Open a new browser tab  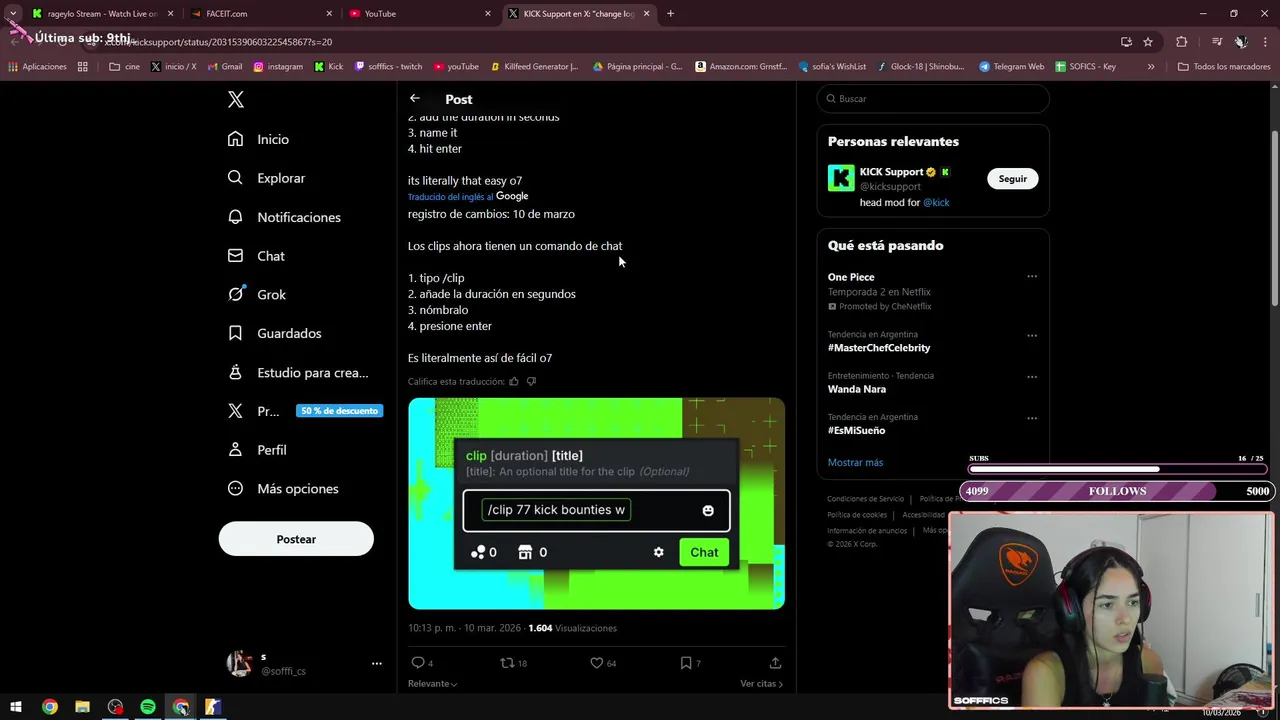click(x=670, y=14)
